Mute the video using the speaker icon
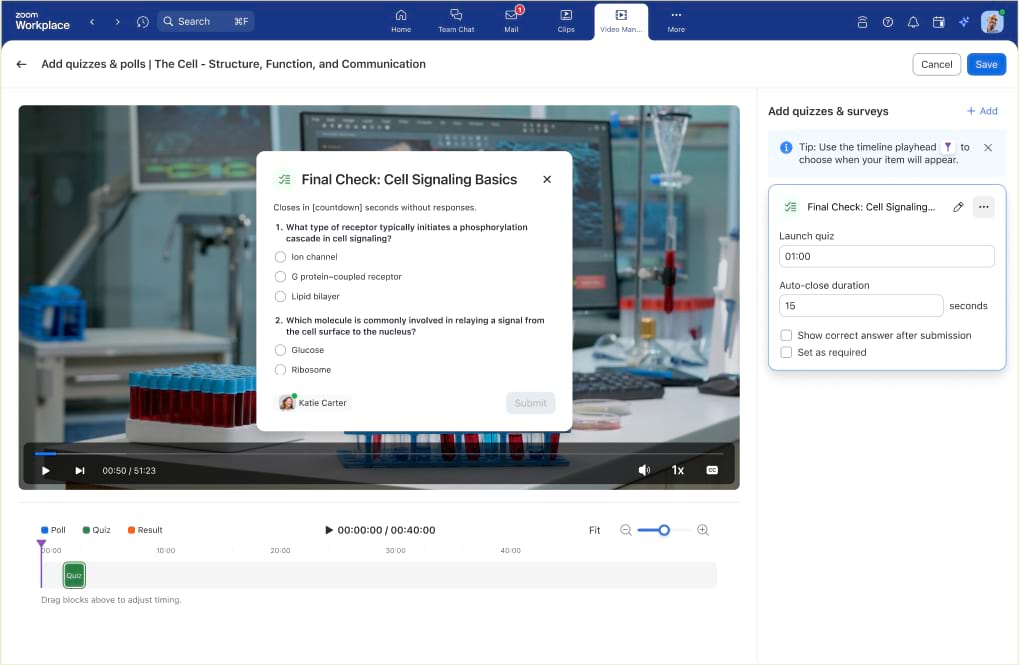Viewport: 1019px width, 665px height. [644, 470]
